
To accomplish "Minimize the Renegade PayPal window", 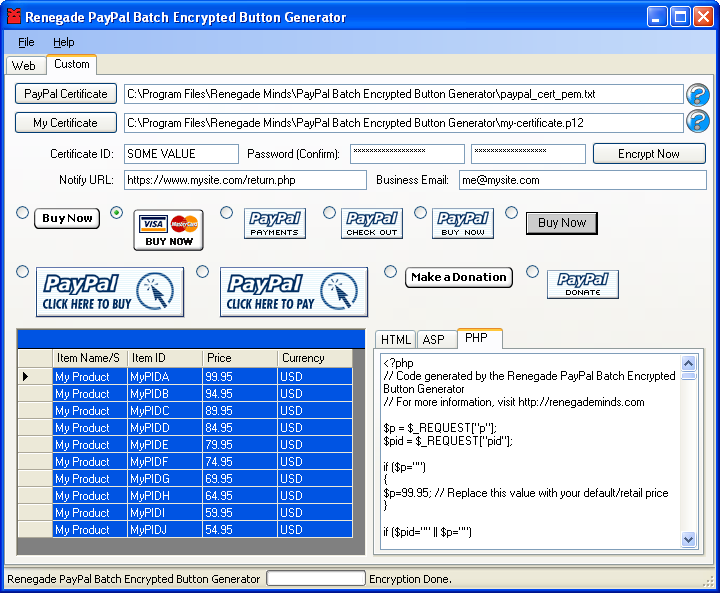I will point(657,17).
